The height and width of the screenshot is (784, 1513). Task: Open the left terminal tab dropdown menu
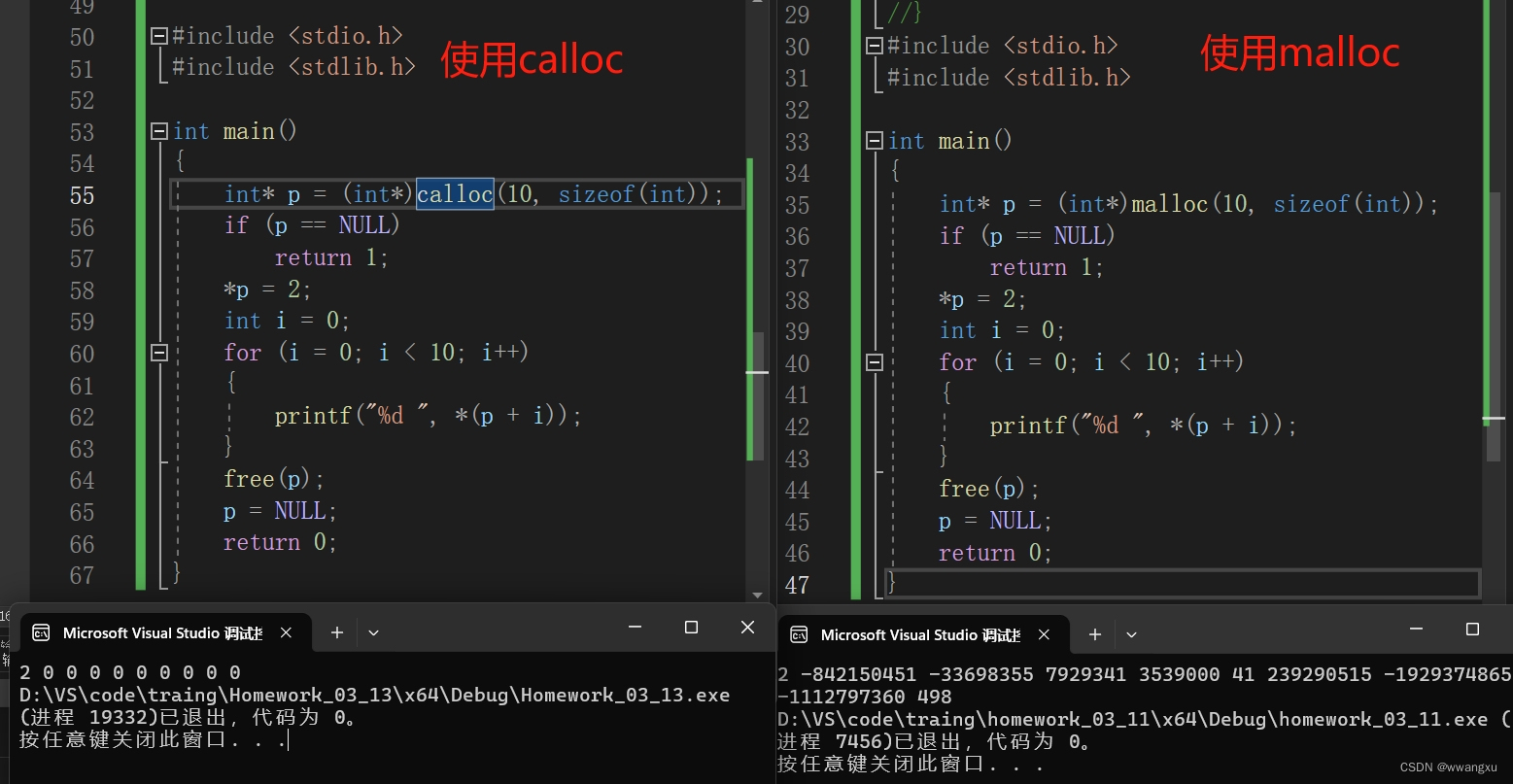click(x=373, y=632)
